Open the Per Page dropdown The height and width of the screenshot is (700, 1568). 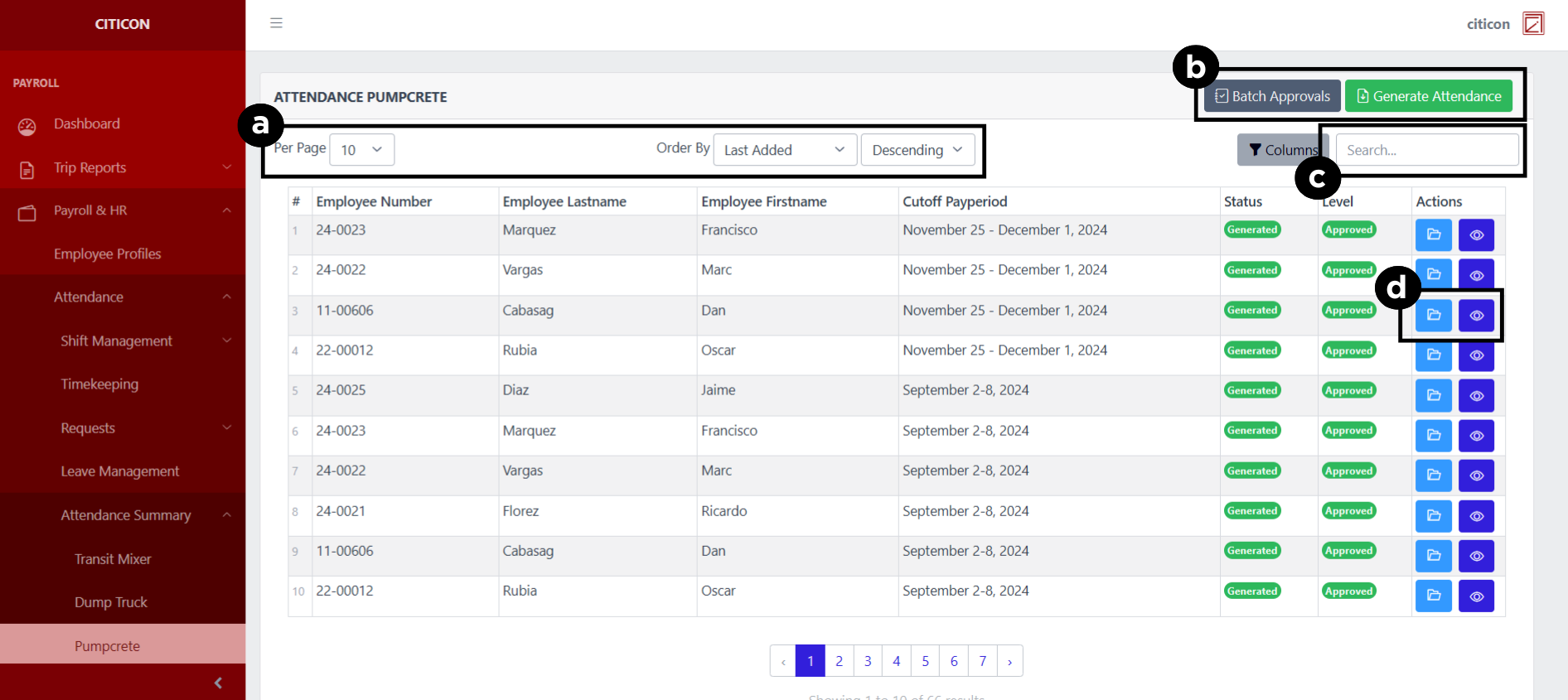tap(361, 150)
